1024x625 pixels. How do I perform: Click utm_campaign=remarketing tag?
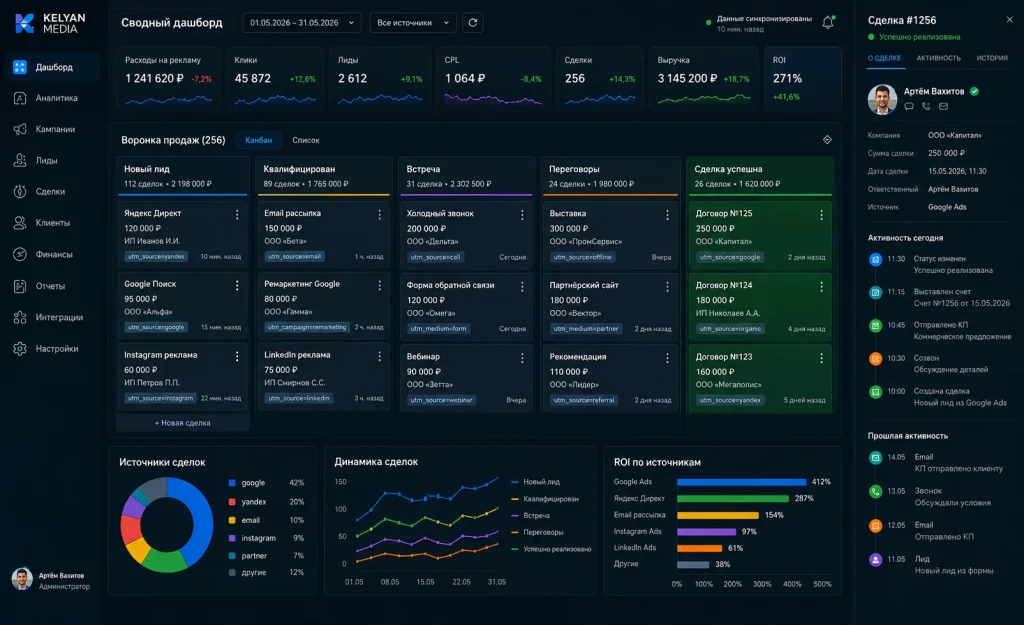coord(307,327)
